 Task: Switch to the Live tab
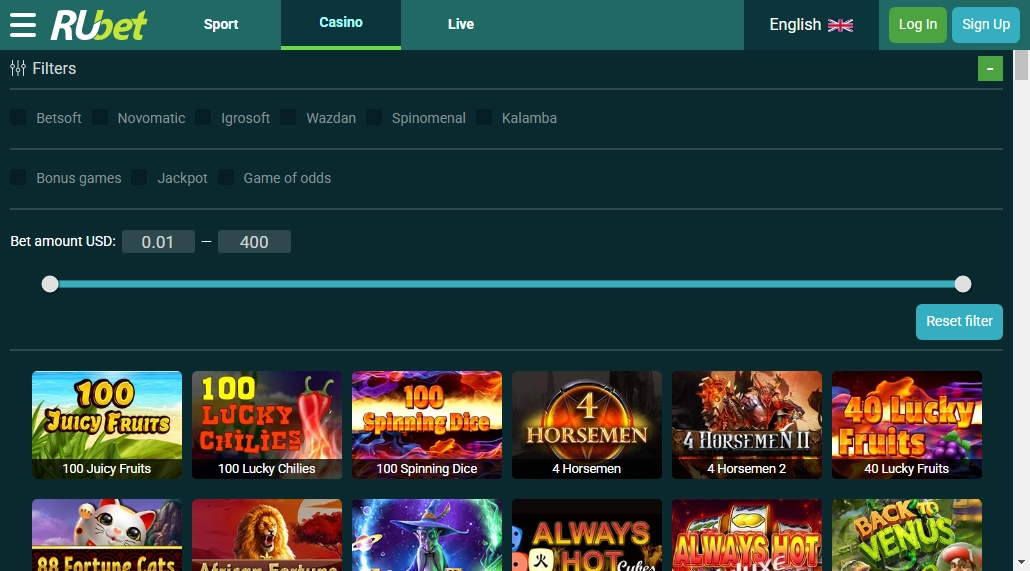[x=460, y=24]
